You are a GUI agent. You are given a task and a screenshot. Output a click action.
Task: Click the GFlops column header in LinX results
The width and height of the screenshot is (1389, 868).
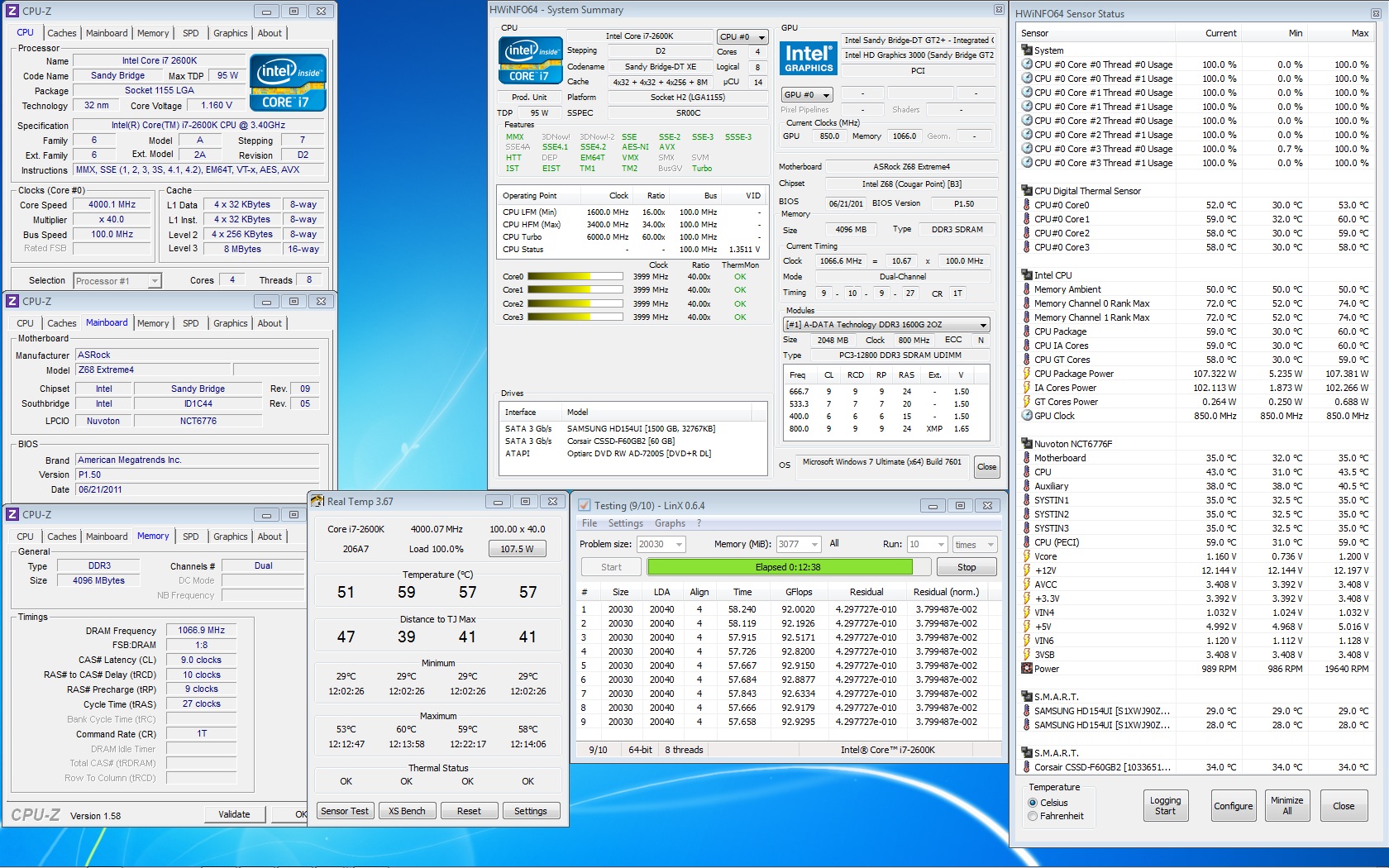click(x=799, y=592)
